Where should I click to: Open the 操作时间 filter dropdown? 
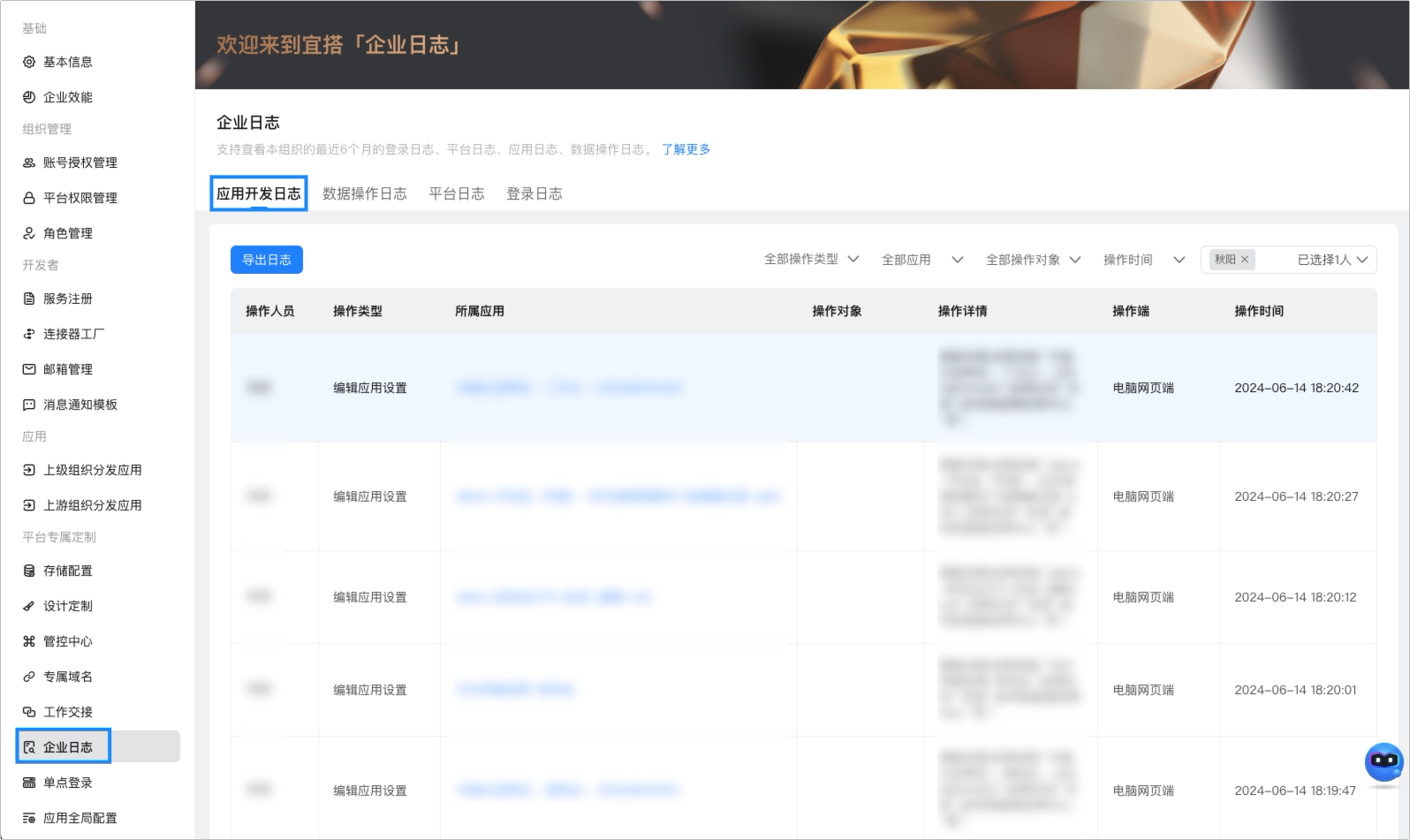[1144, 260]
